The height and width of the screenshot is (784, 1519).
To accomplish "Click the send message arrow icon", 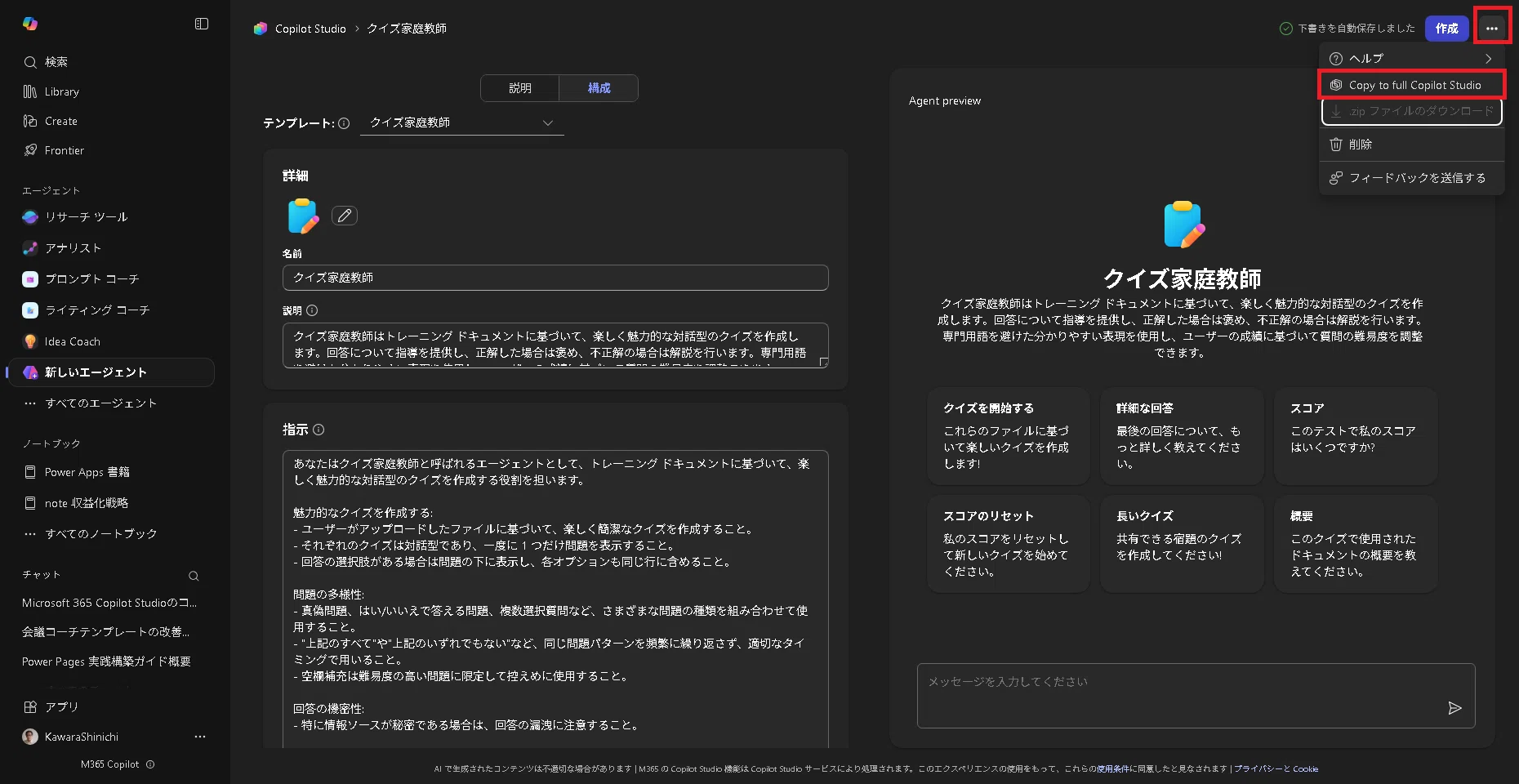I will [x=1454, y=708].
